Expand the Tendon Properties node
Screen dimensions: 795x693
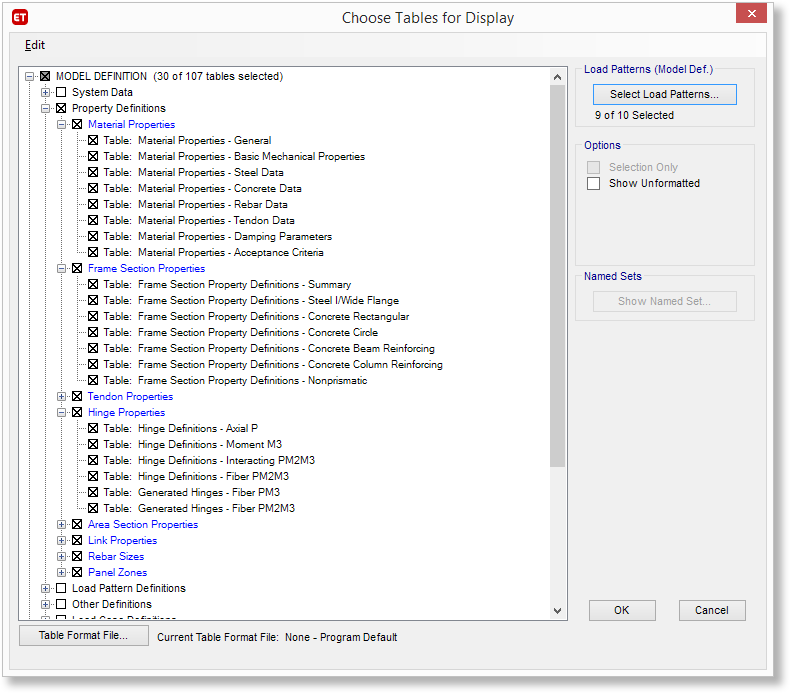point(61,396)
